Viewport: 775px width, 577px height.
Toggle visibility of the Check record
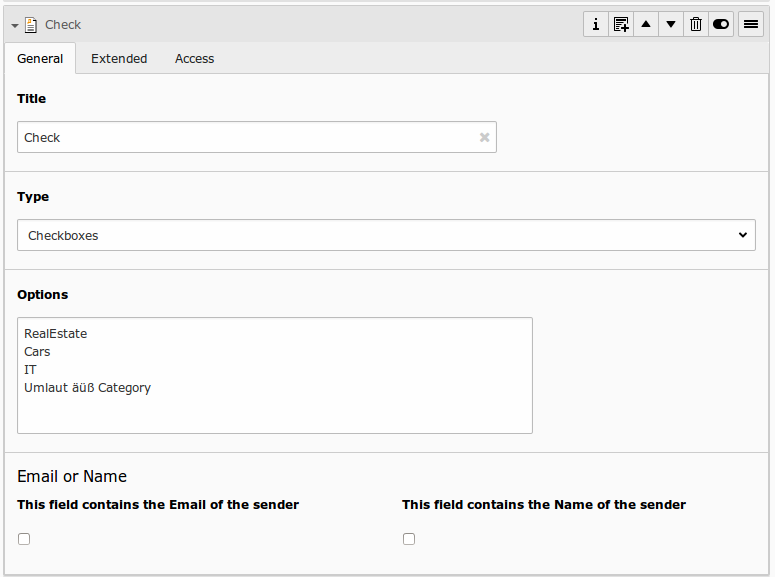point(721,25)
